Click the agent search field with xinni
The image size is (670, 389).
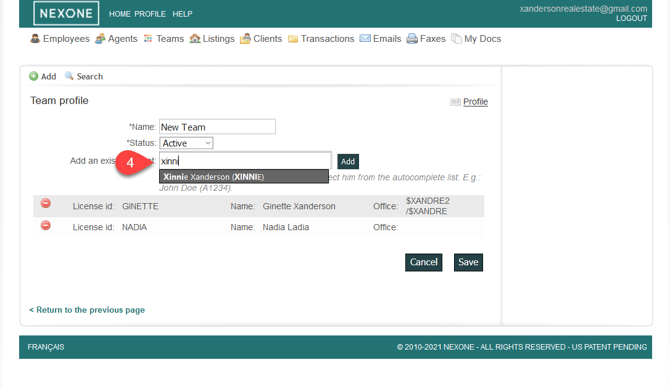point(245,161)
